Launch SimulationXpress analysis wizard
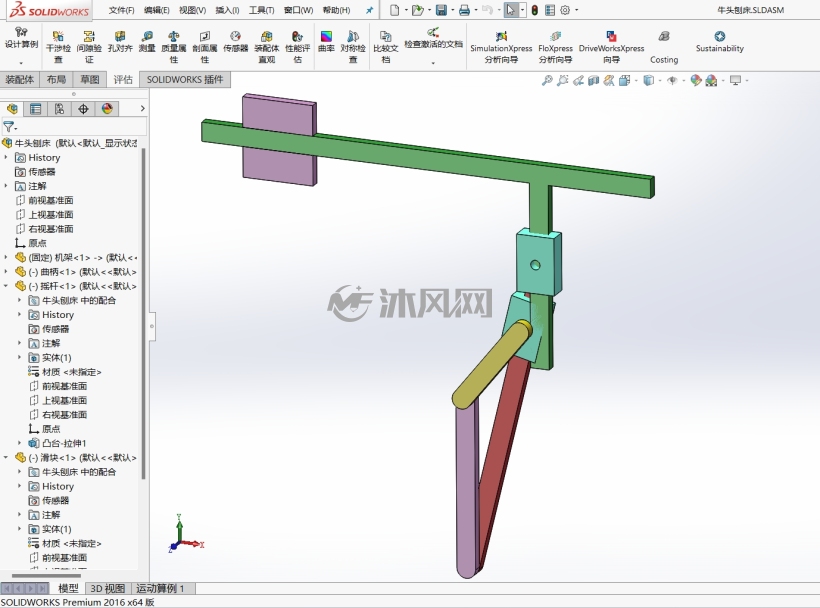 (x=501, y=46)
